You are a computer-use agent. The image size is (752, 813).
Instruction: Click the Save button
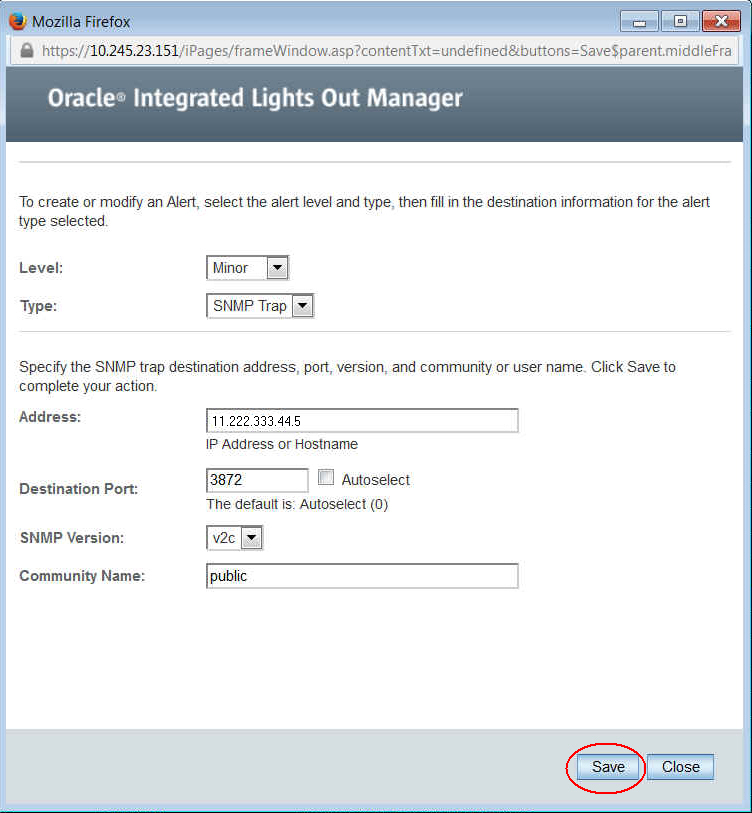point(608,767)
